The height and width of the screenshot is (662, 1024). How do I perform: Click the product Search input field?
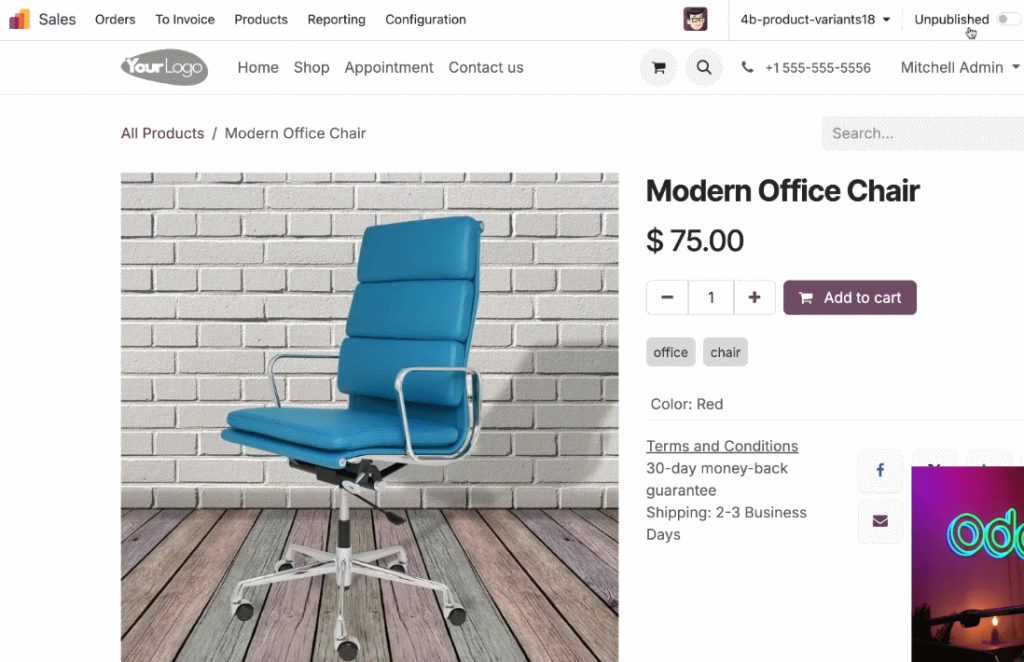point(922,133)
